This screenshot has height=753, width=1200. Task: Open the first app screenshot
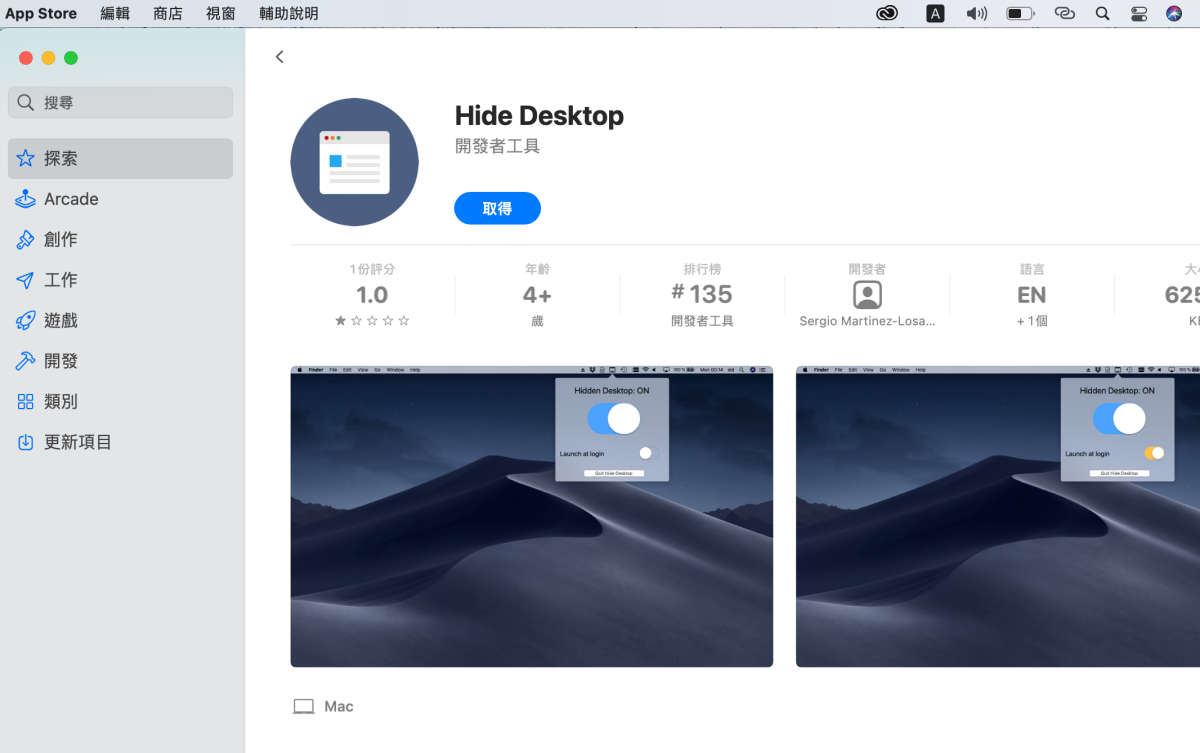pyautogui.click(x=531, y=516)
